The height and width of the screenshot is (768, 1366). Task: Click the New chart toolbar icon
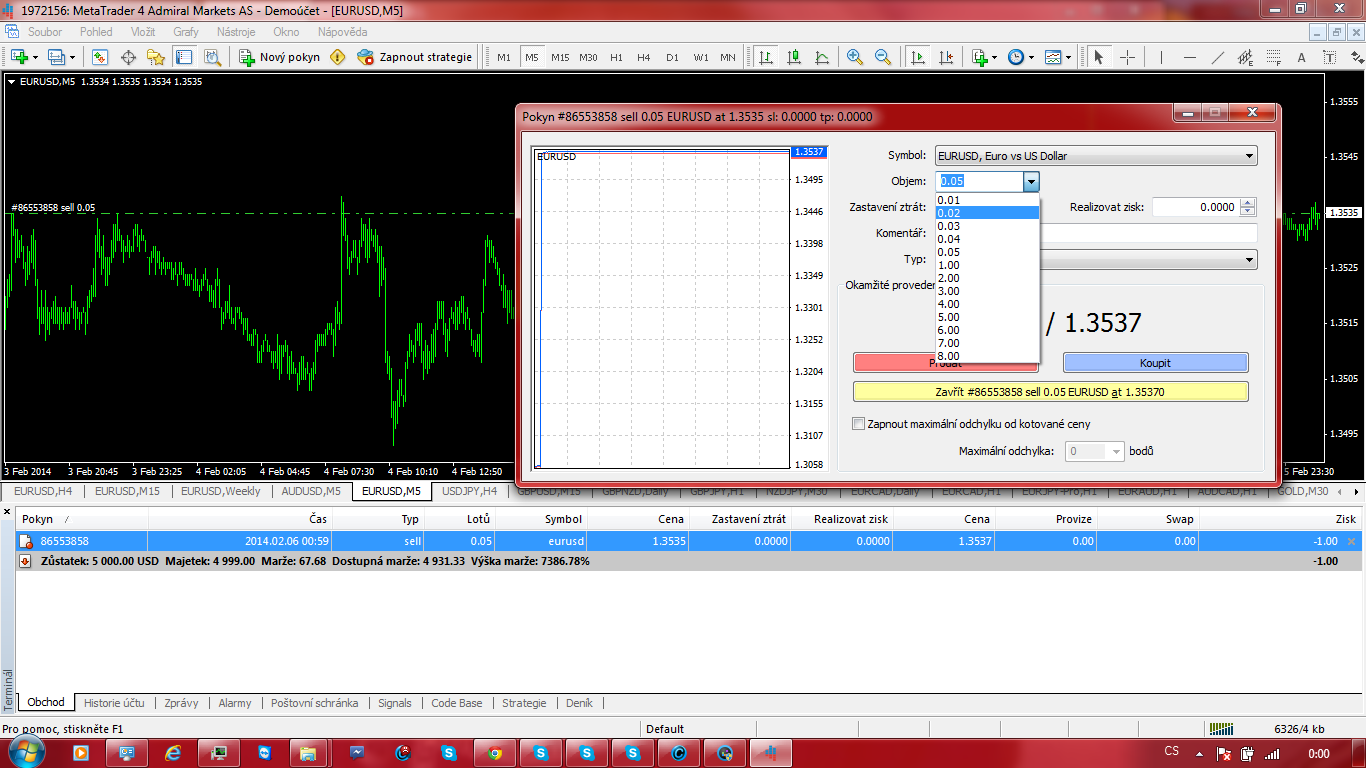tap(19, 57)
